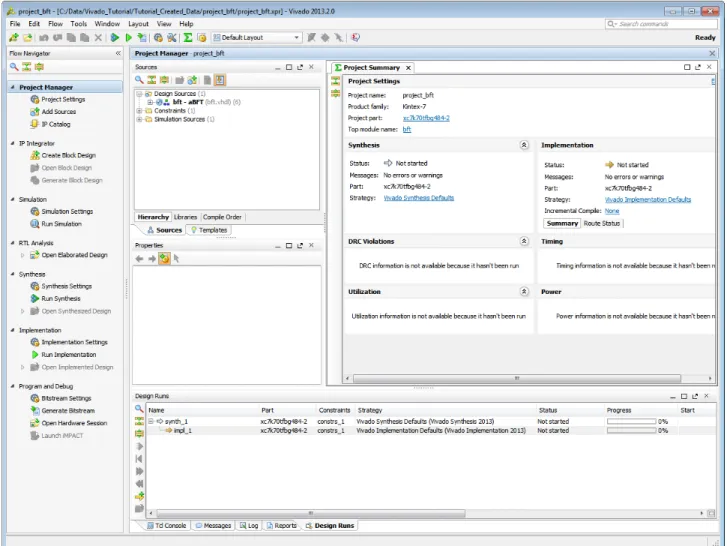Collapse all in the Sources panel

click(x=152, y=80)
